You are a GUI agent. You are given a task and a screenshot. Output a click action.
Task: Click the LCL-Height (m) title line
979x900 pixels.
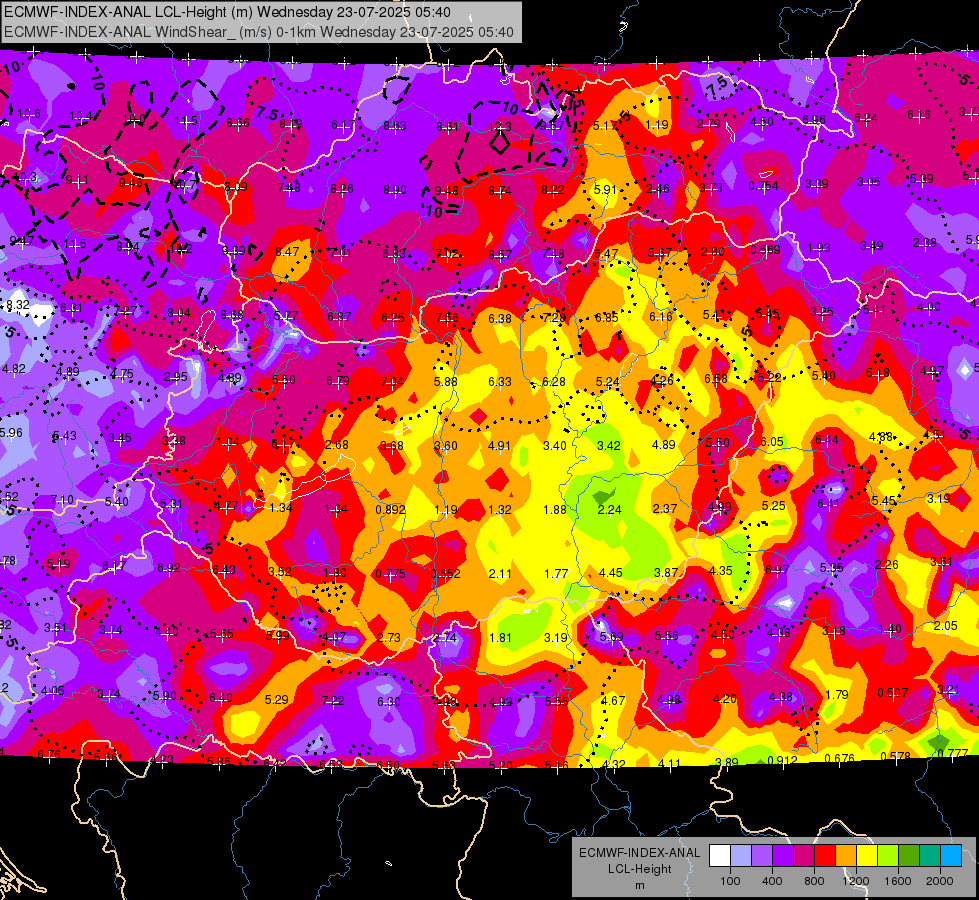227,12
